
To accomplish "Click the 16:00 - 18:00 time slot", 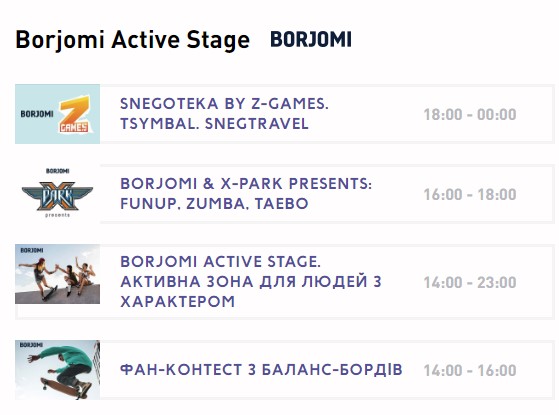I will click(470, 195).
